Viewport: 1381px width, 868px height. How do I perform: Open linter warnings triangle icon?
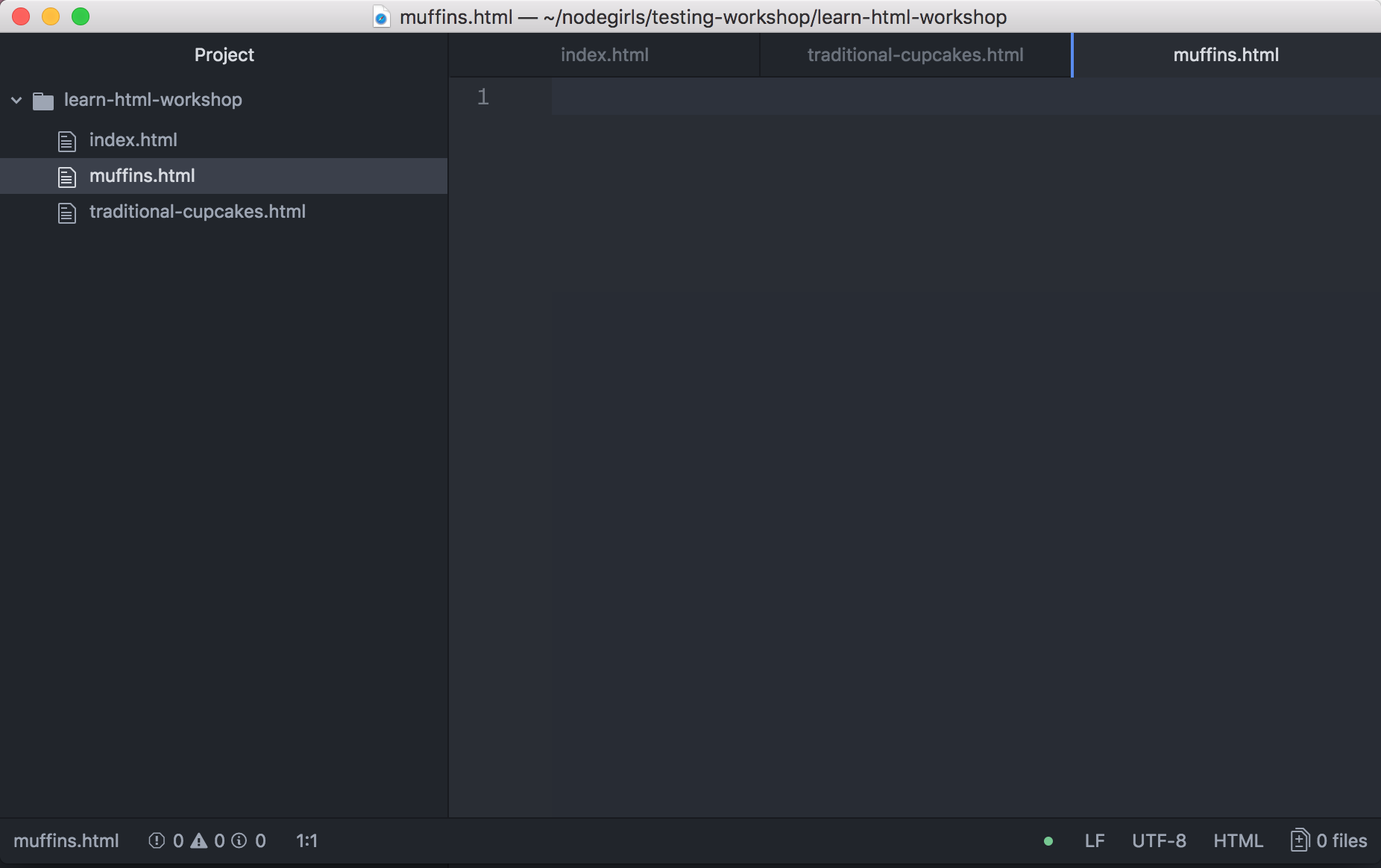[199, 841]
